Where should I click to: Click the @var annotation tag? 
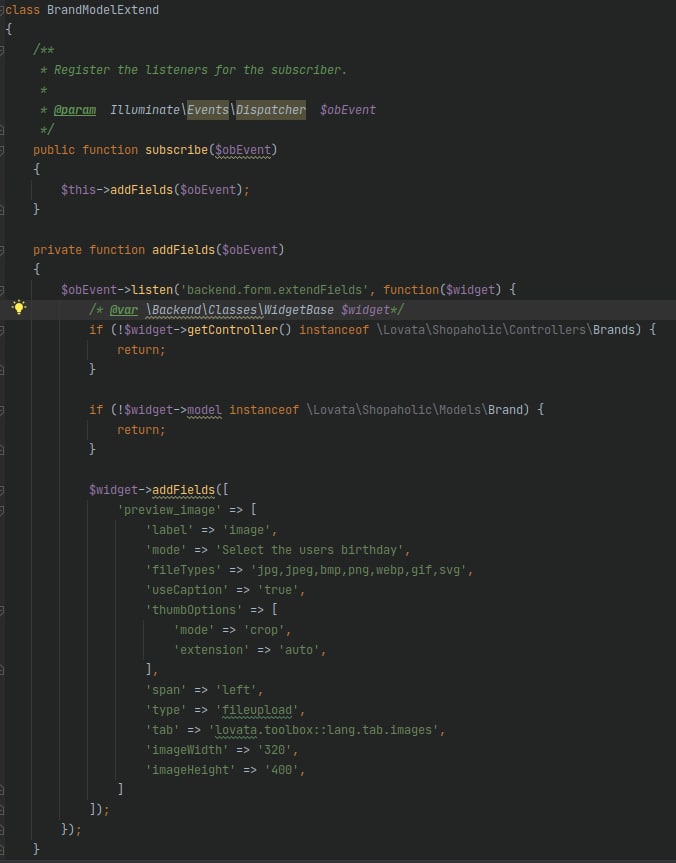point(124,310)
